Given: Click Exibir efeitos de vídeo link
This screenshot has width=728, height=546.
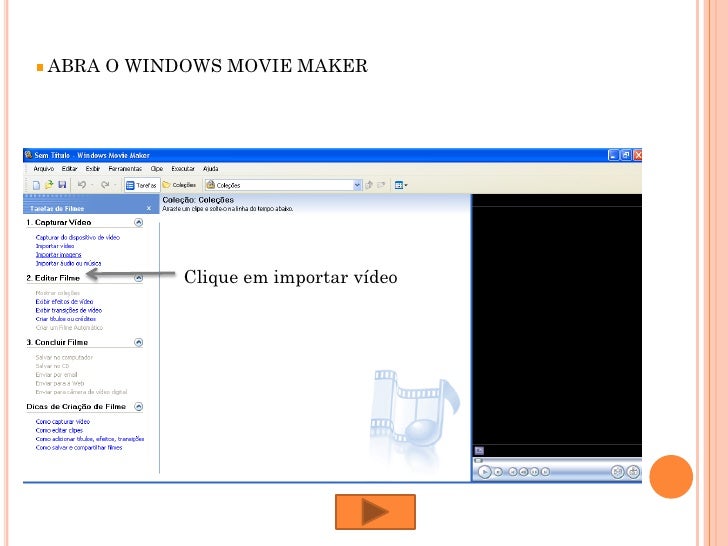Looking at the screenshot, I should point(64,301).
